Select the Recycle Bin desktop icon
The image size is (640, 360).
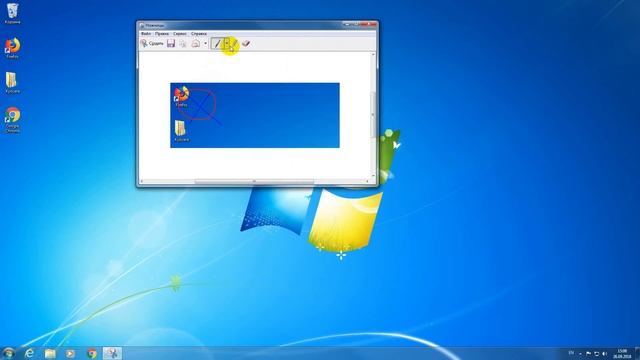point(13,13)
